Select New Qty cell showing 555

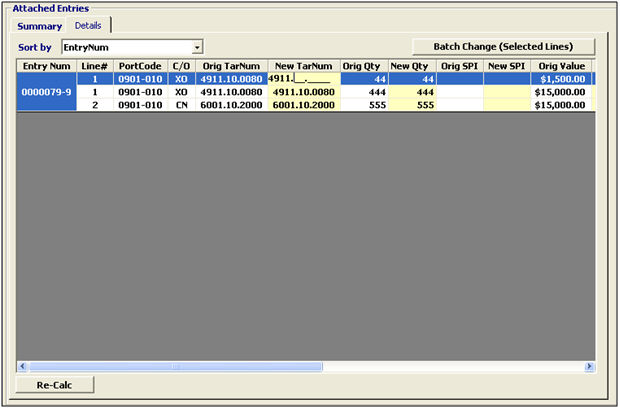[412, 104]
